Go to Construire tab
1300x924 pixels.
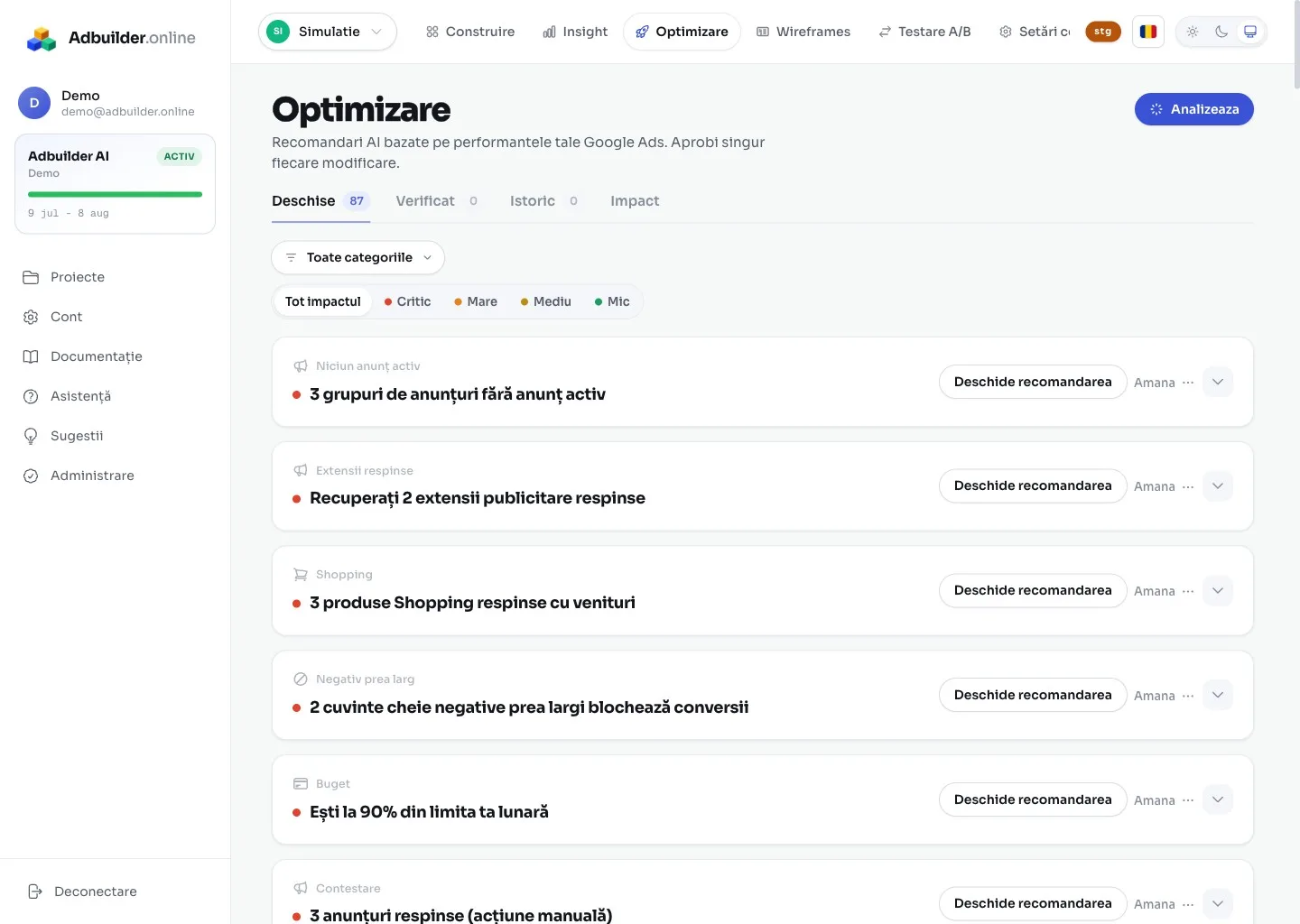pyautogui.click(x=470, y=32)
